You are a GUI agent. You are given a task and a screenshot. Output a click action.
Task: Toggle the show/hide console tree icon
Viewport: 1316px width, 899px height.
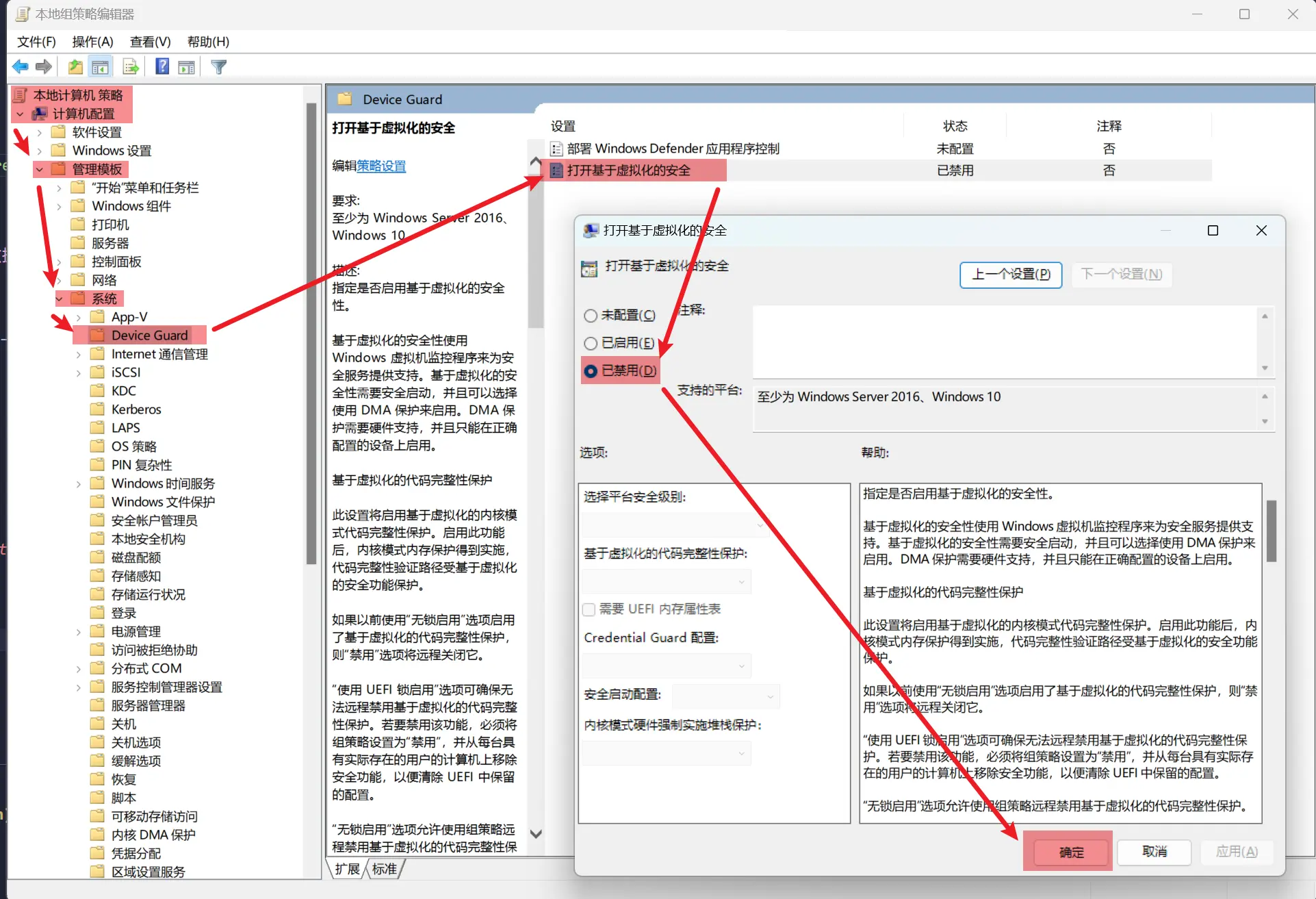(100, 66)
